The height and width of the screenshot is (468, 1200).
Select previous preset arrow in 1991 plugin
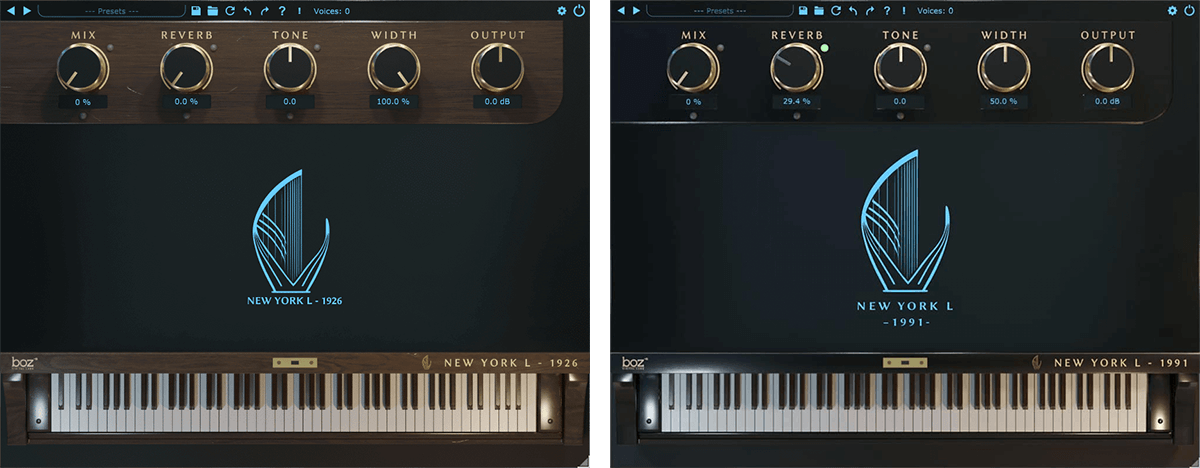[620, 11]
